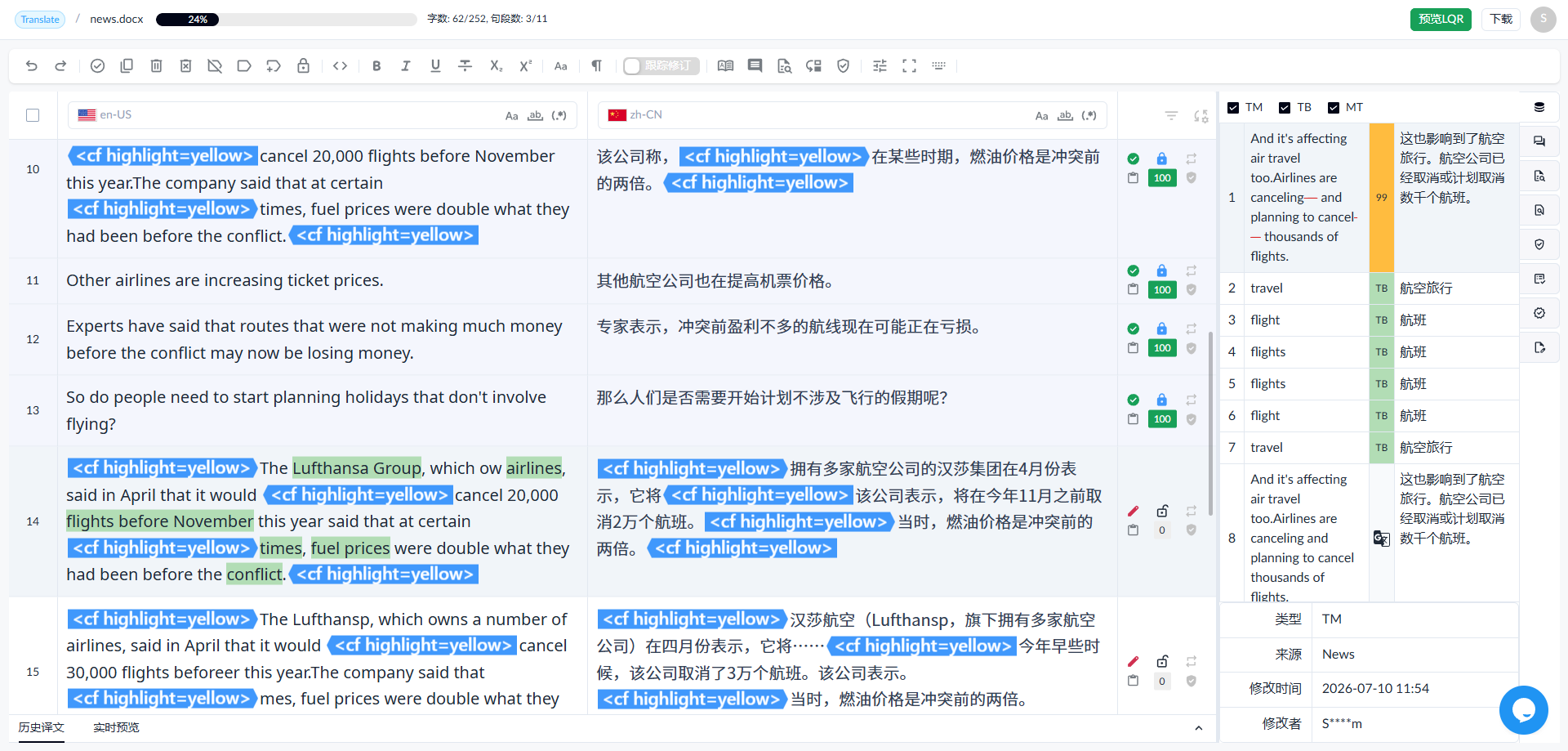
Task: Click the lock segment toolbar icon
Action: (303, 66)
